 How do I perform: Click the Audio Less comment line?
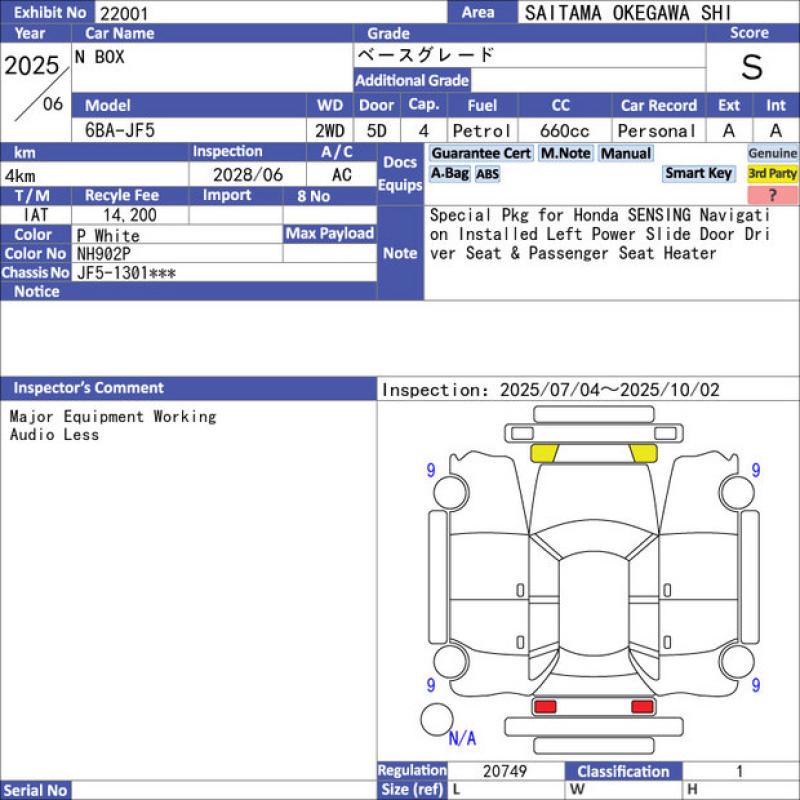[54, 435]
